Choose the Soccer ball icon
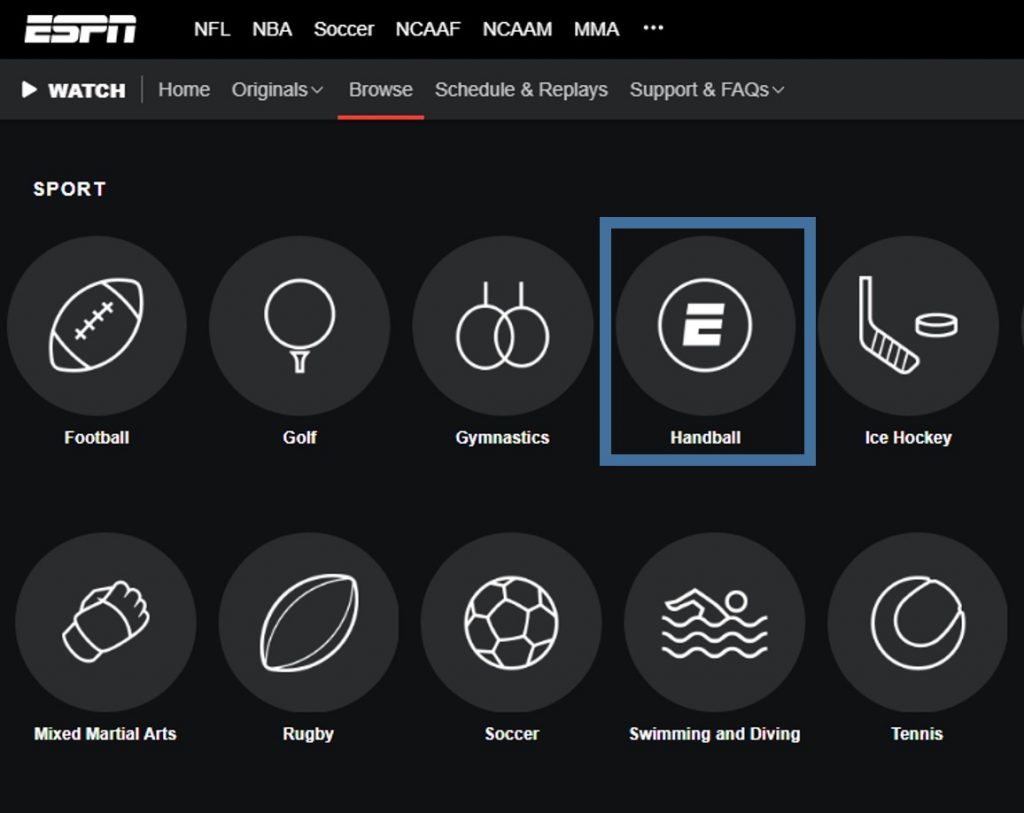 (x=511, y=622)
